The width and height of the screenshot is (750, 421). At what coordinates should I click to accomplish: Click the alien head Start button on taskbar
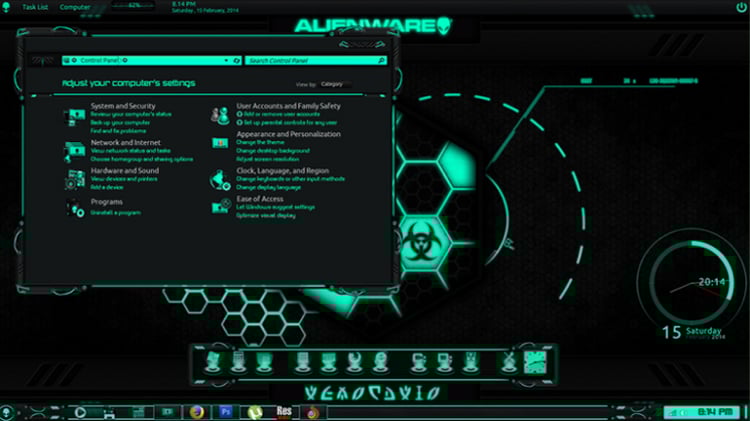(x=7, y=412)
